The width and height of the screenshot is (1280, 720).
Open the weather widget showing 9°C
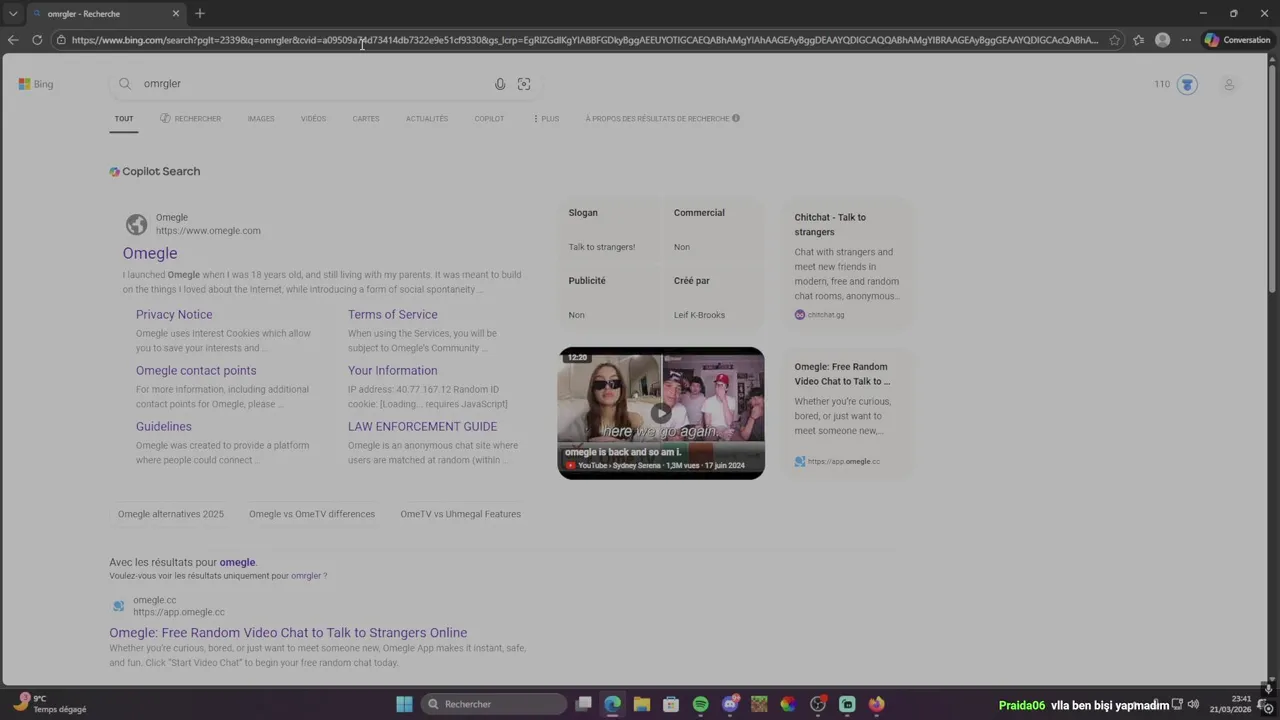[x=50, y=704]
